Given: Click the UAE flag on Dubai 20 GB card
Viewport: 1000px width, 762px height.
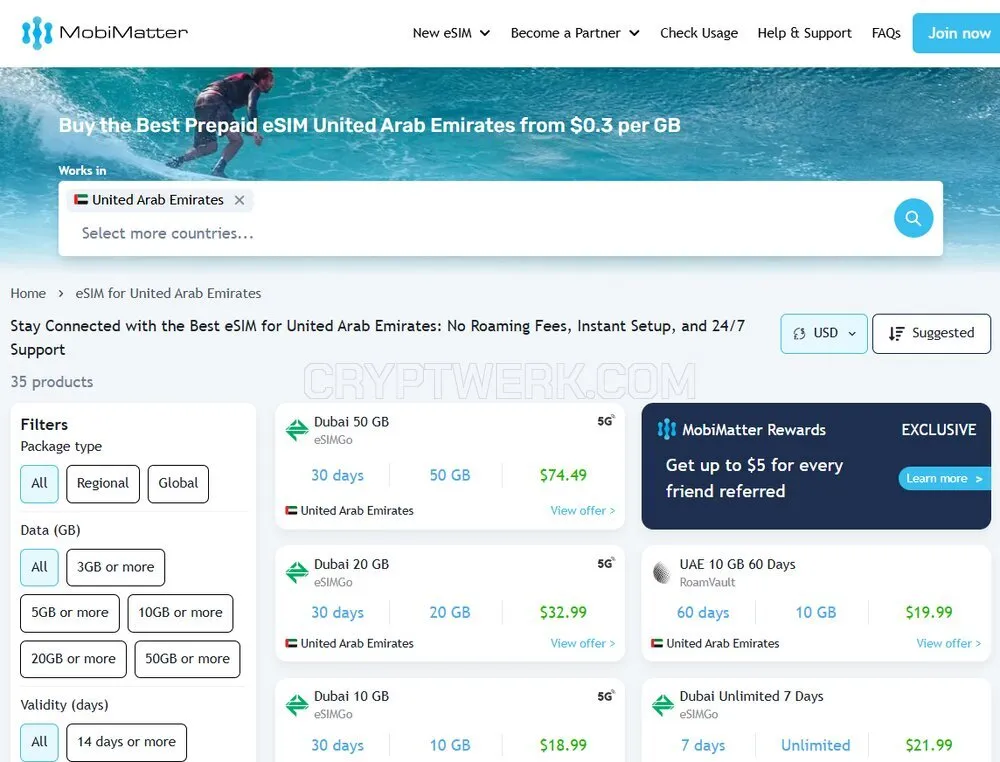Looking at the screenshot, I should (x=291, y=643).
